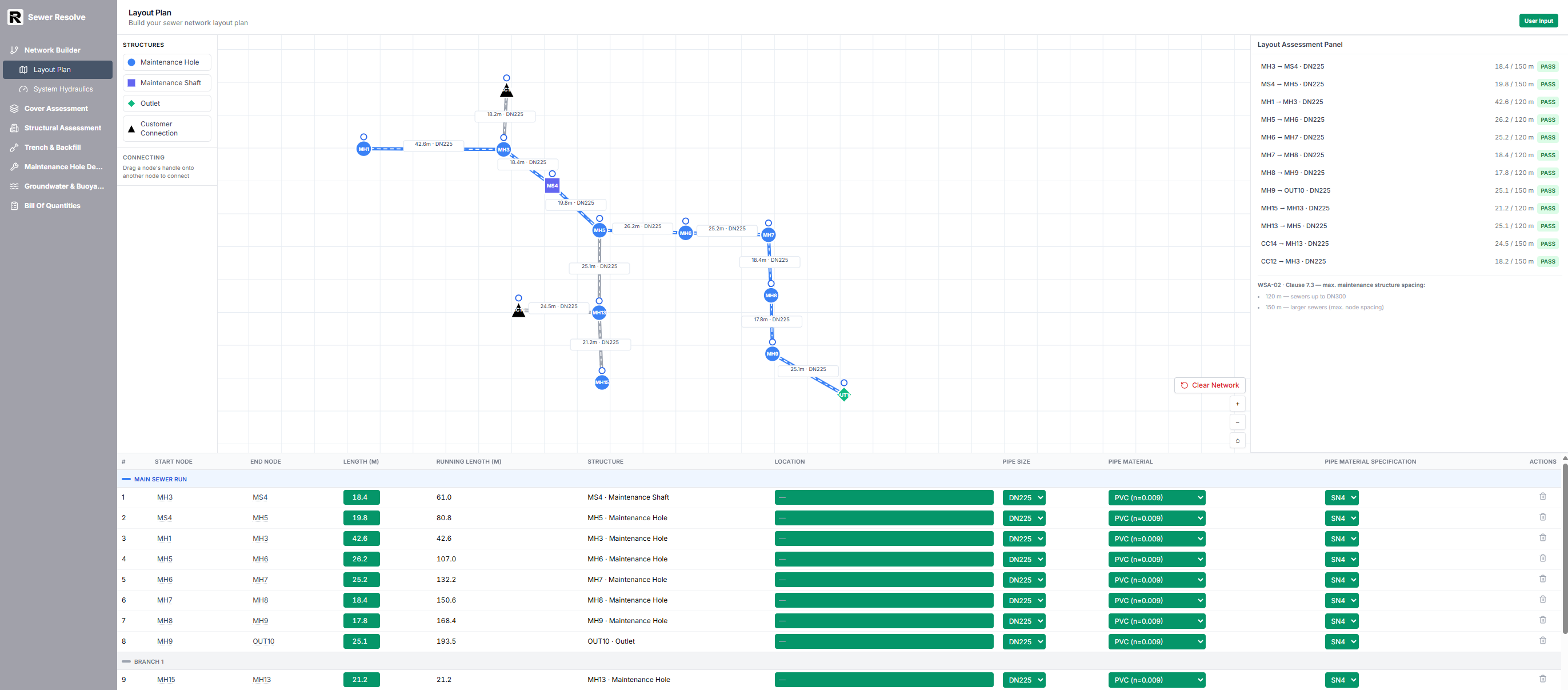This screenshot has width=1568, height=690.
Task: Select MS4 maintenance shaft node
Action: [552, 186]
